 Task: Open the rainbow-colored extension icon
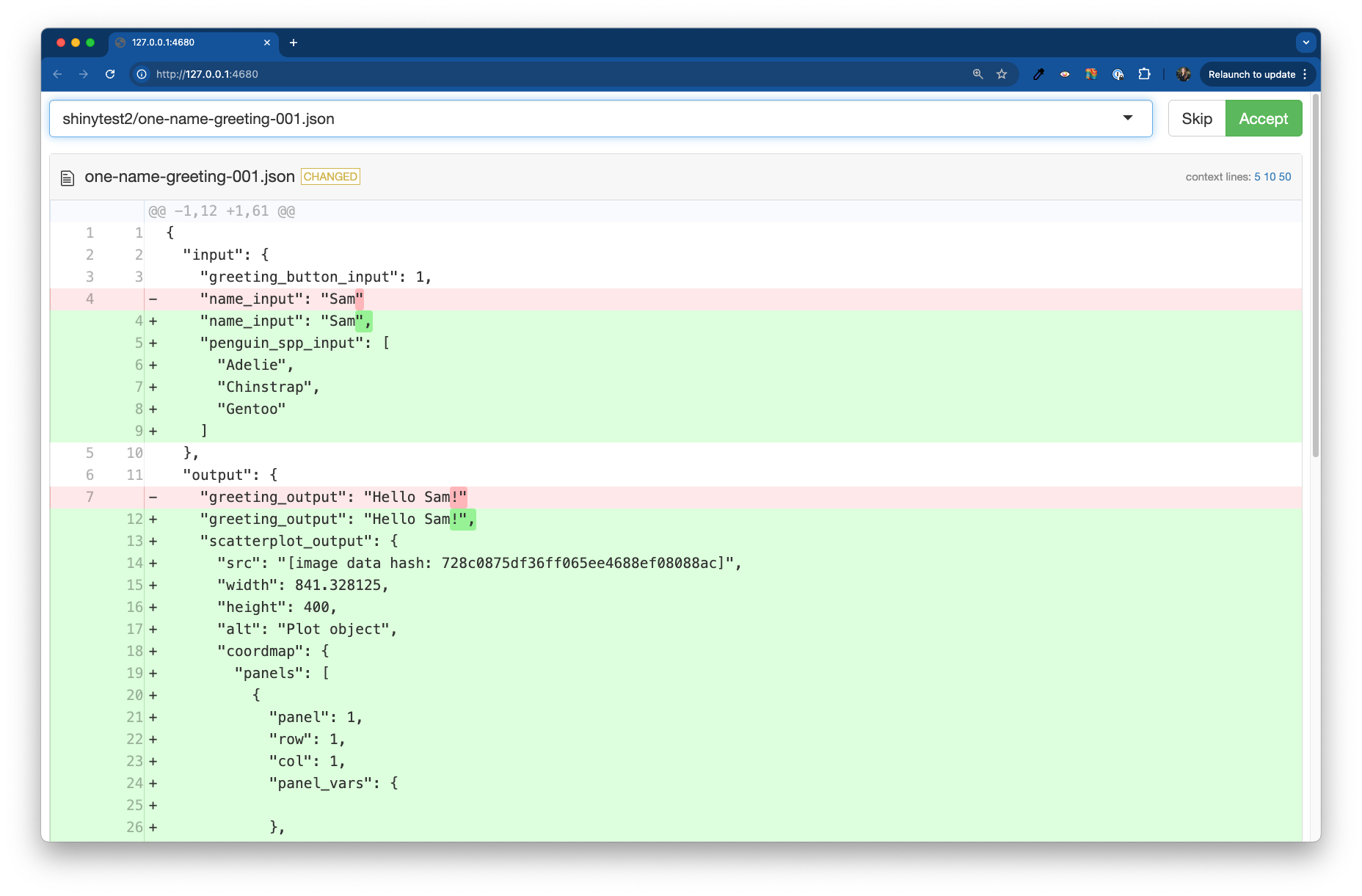tap(1091, 74)
